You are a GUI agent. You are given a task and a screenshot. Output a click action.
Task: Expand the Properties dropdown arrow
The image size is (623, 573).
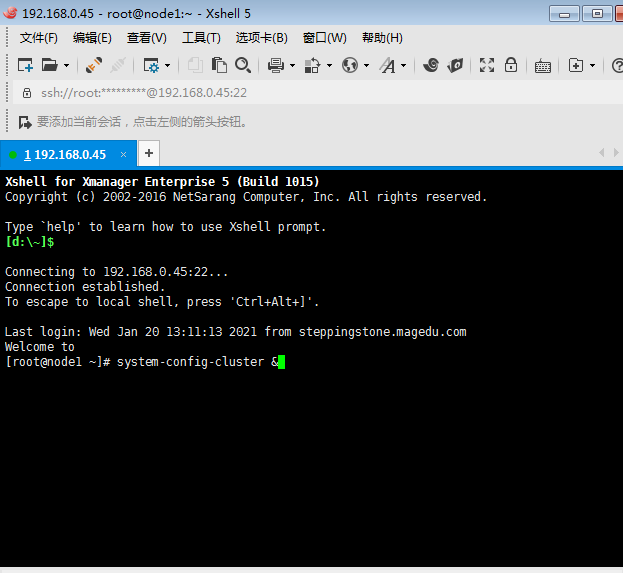(167, 65)
